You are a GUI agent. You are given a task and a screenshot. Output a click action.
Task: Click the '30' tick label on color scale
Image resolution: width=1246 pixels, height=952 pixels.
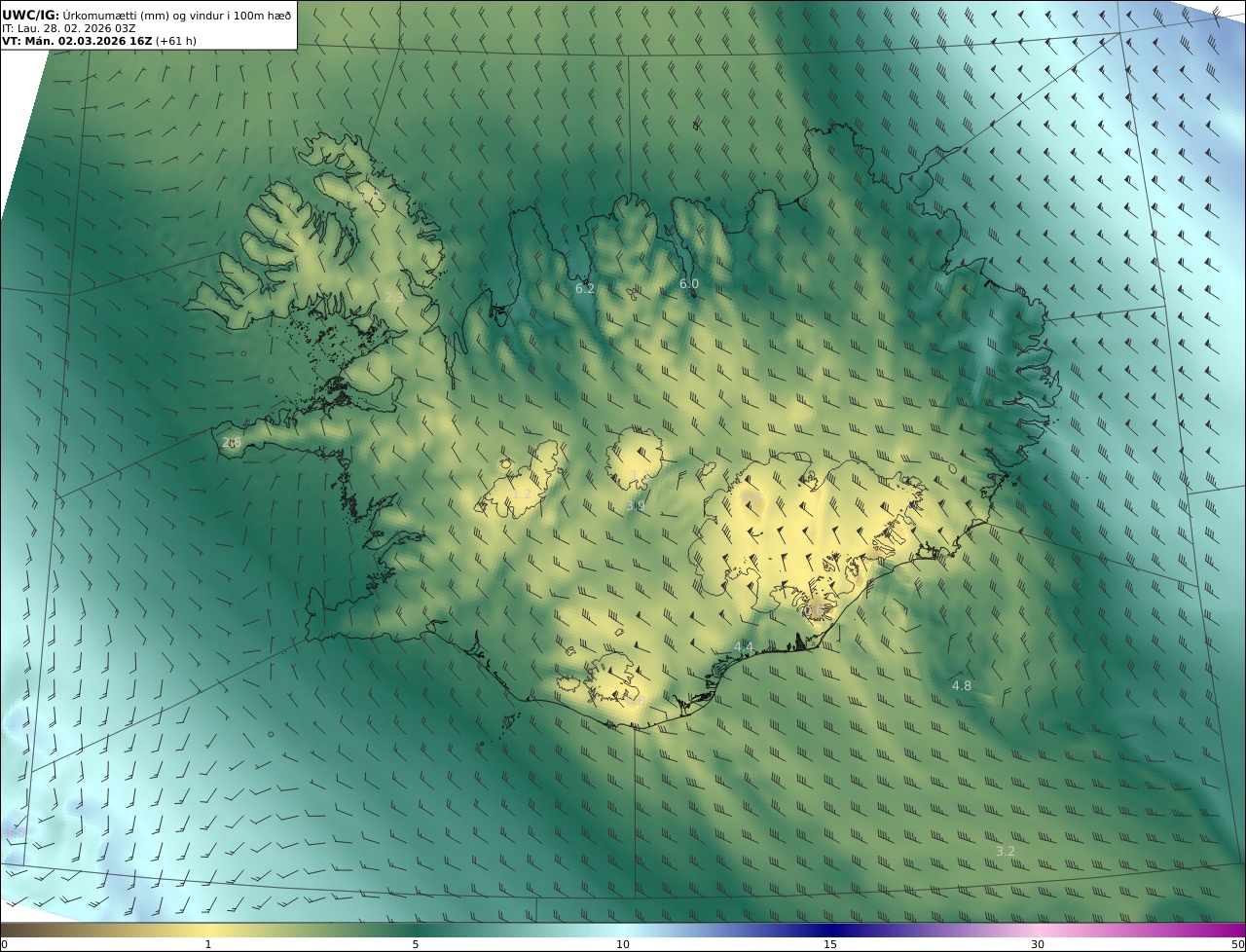click(x=1038, y=944)
